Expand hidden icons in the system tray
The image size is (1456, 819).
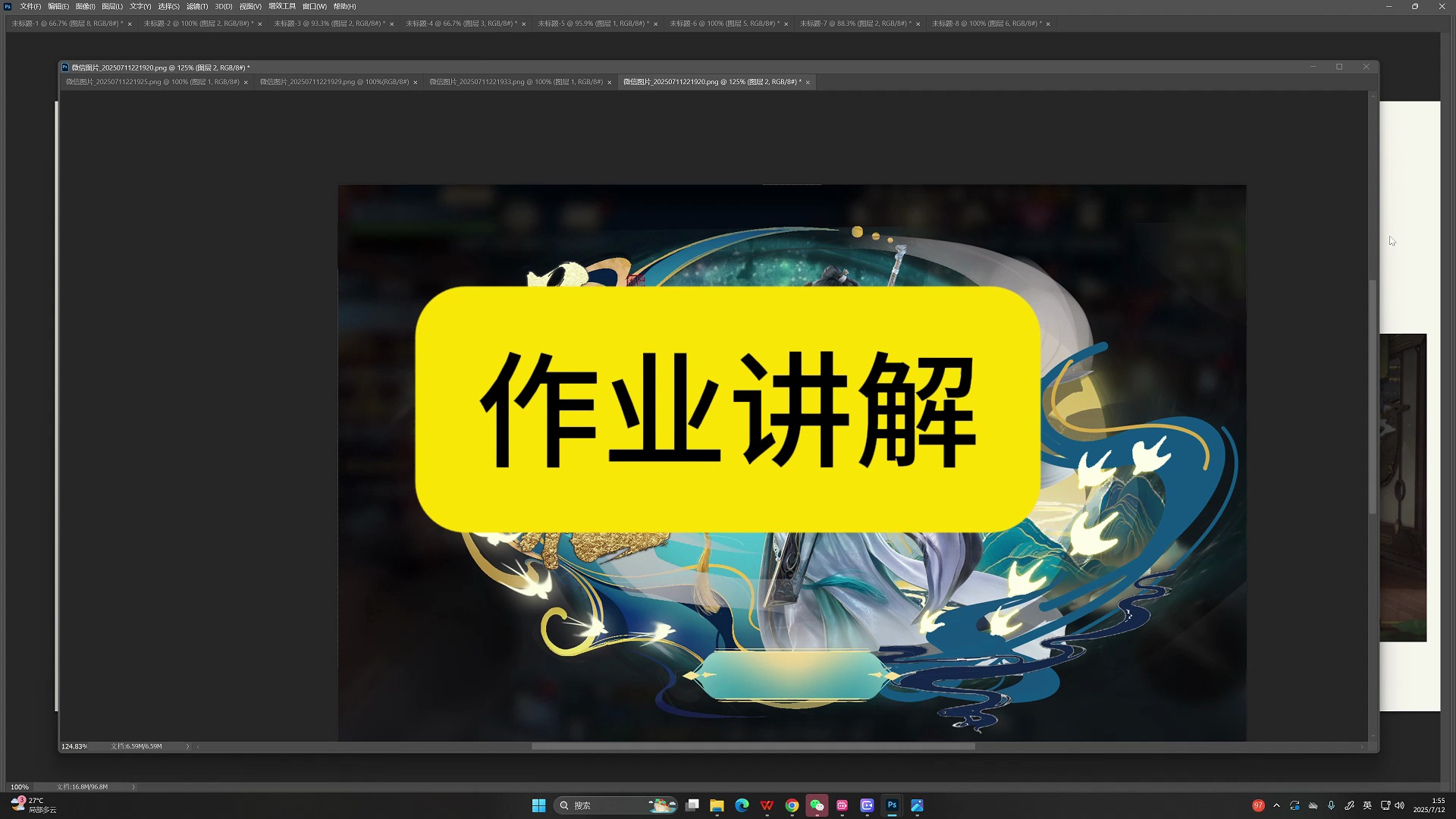[x=1276, y=805]
